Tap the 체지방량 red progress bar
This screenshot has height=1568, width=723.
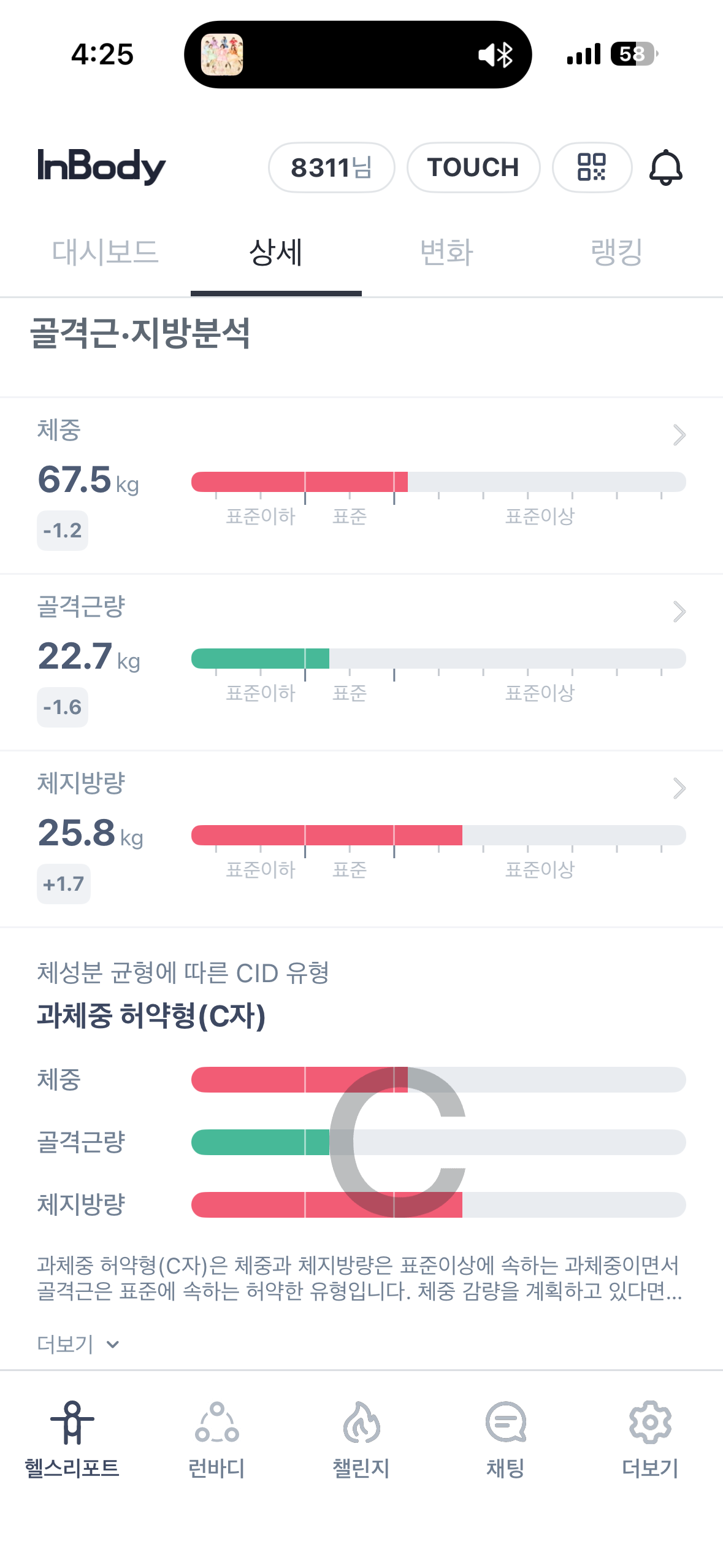(327, 835)
